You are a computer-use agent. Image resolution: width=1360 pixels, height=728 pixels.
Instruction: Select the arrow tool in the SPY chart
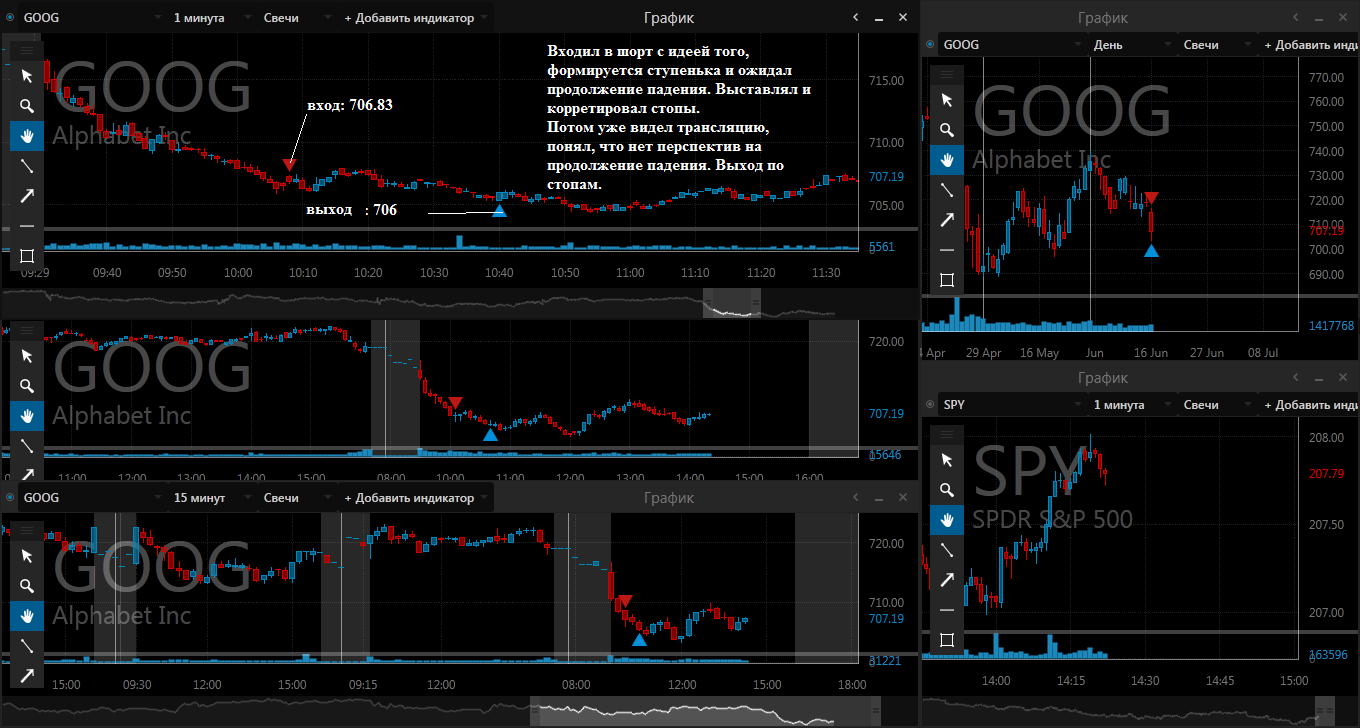point(947,580)
